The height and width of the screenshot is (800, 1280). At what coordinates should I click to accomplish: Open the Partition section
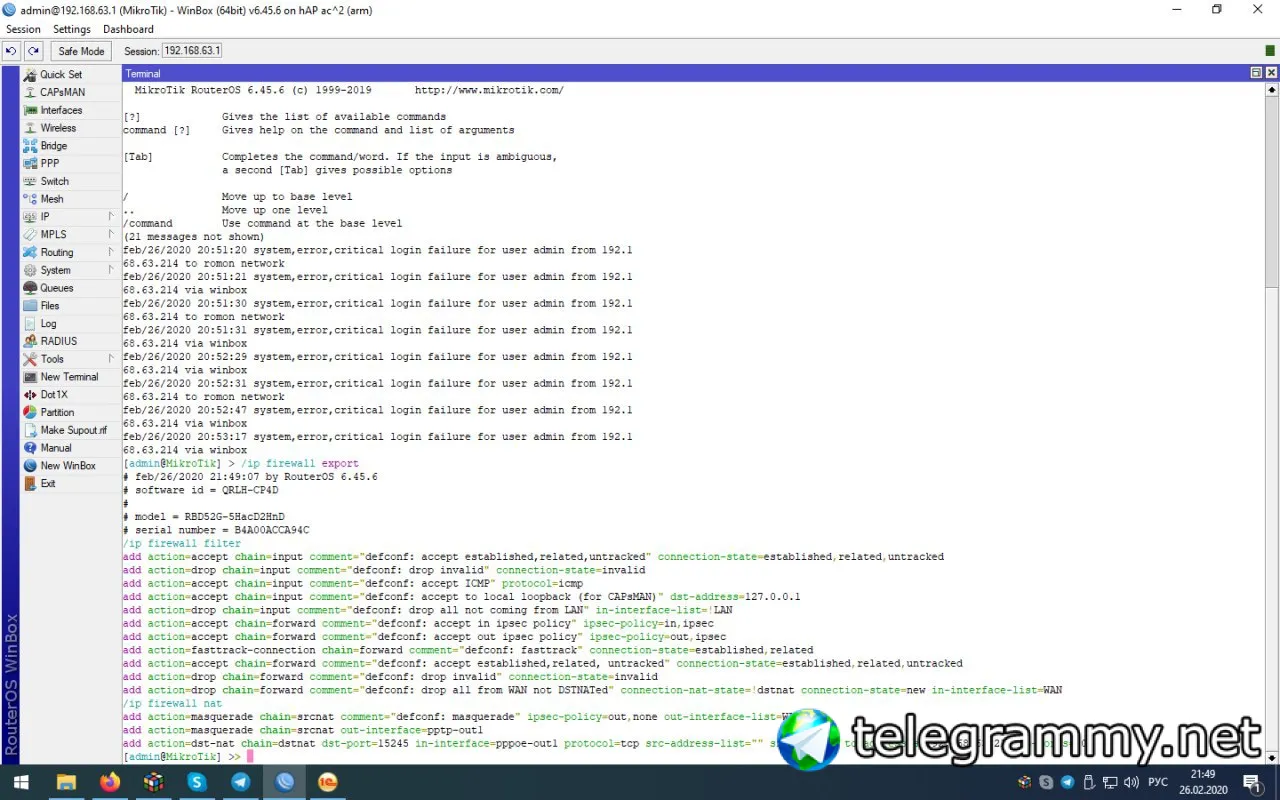tap(57, 413)
